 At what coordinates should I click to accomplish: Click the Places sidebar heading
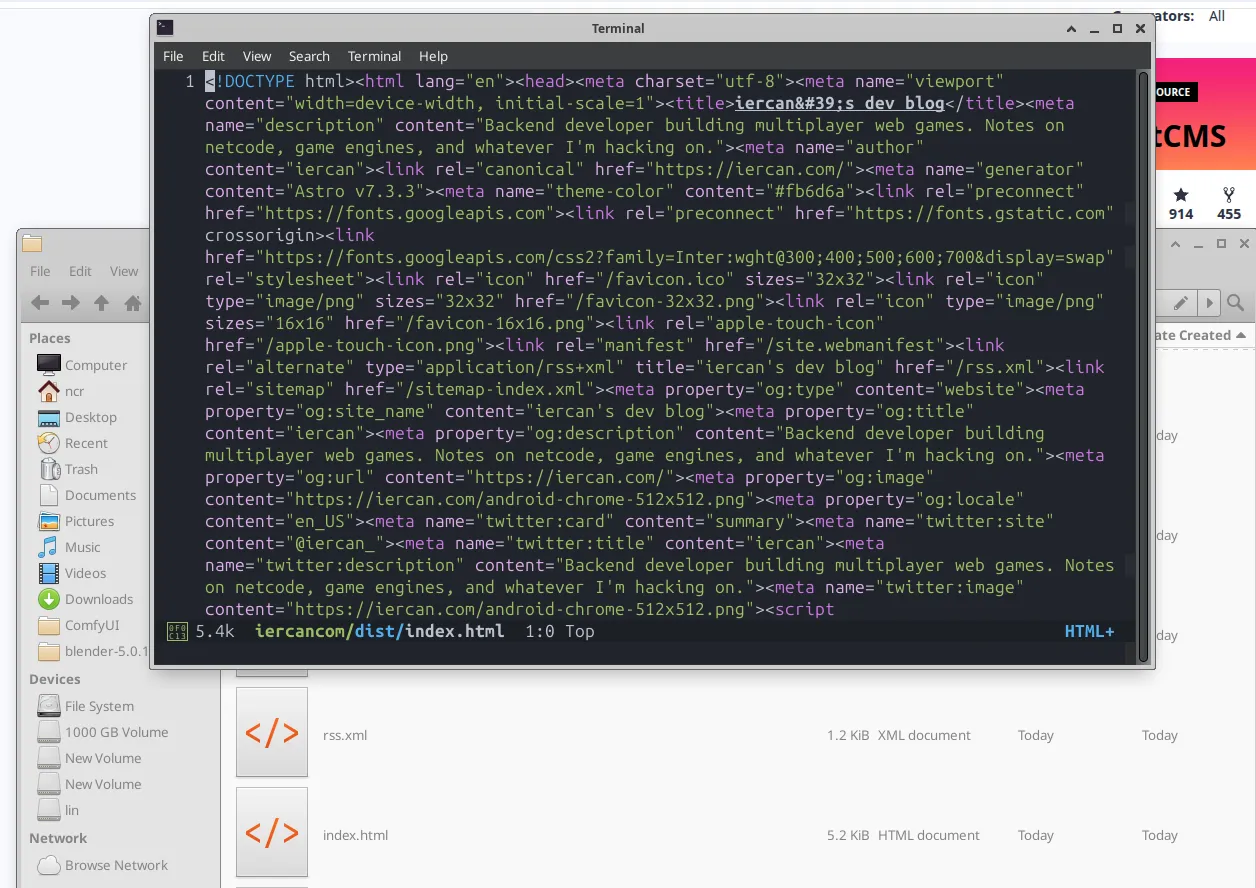(x=50, y=338)
